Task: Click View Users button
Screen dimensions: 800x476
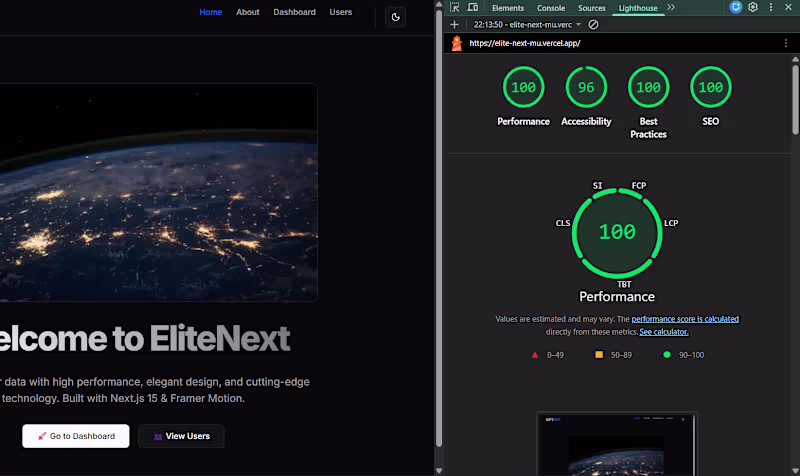Action: pos(181,436)
